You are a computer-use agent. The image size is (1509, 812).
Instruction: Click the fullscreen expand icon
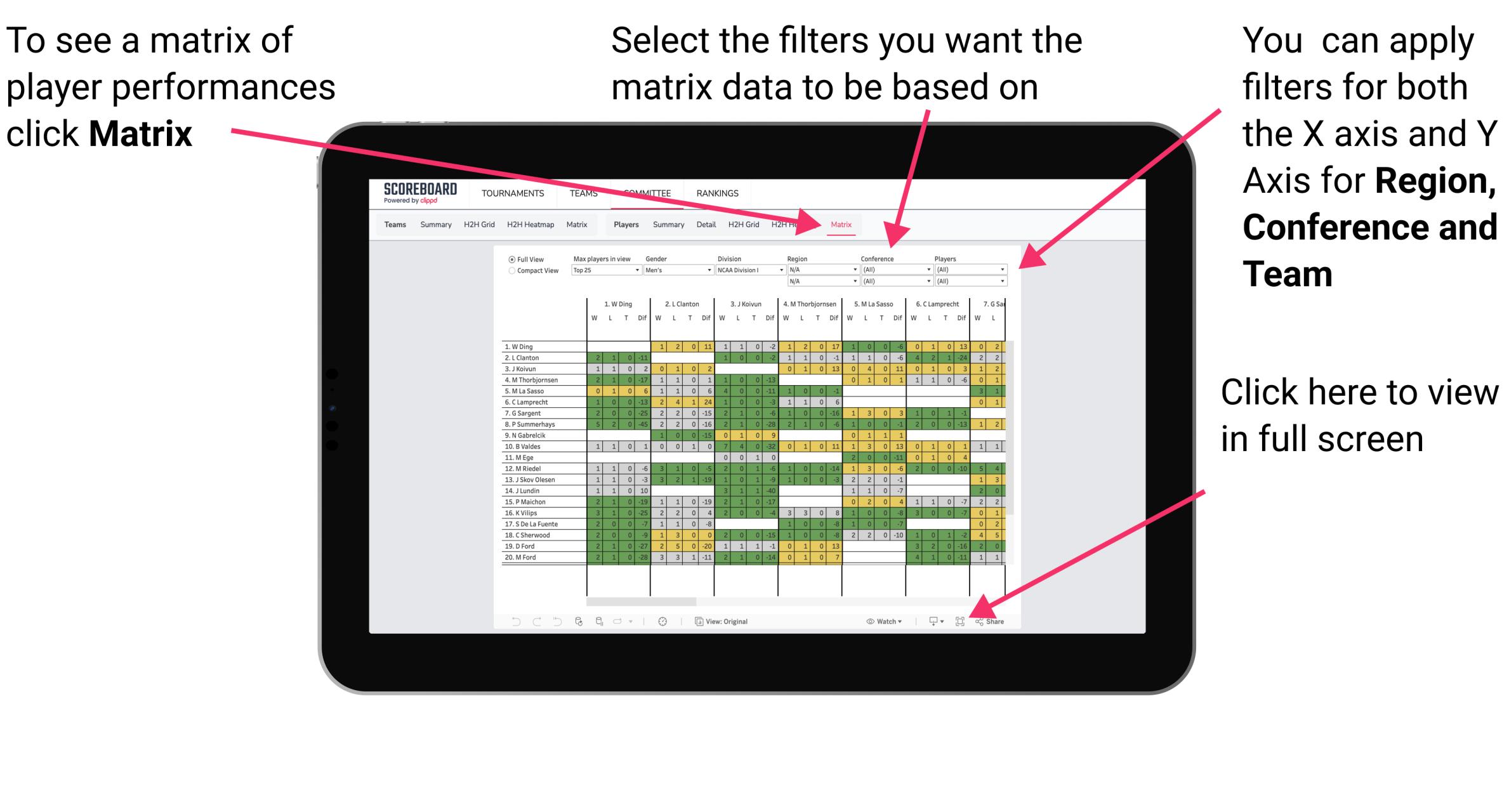tap(958, 621)
